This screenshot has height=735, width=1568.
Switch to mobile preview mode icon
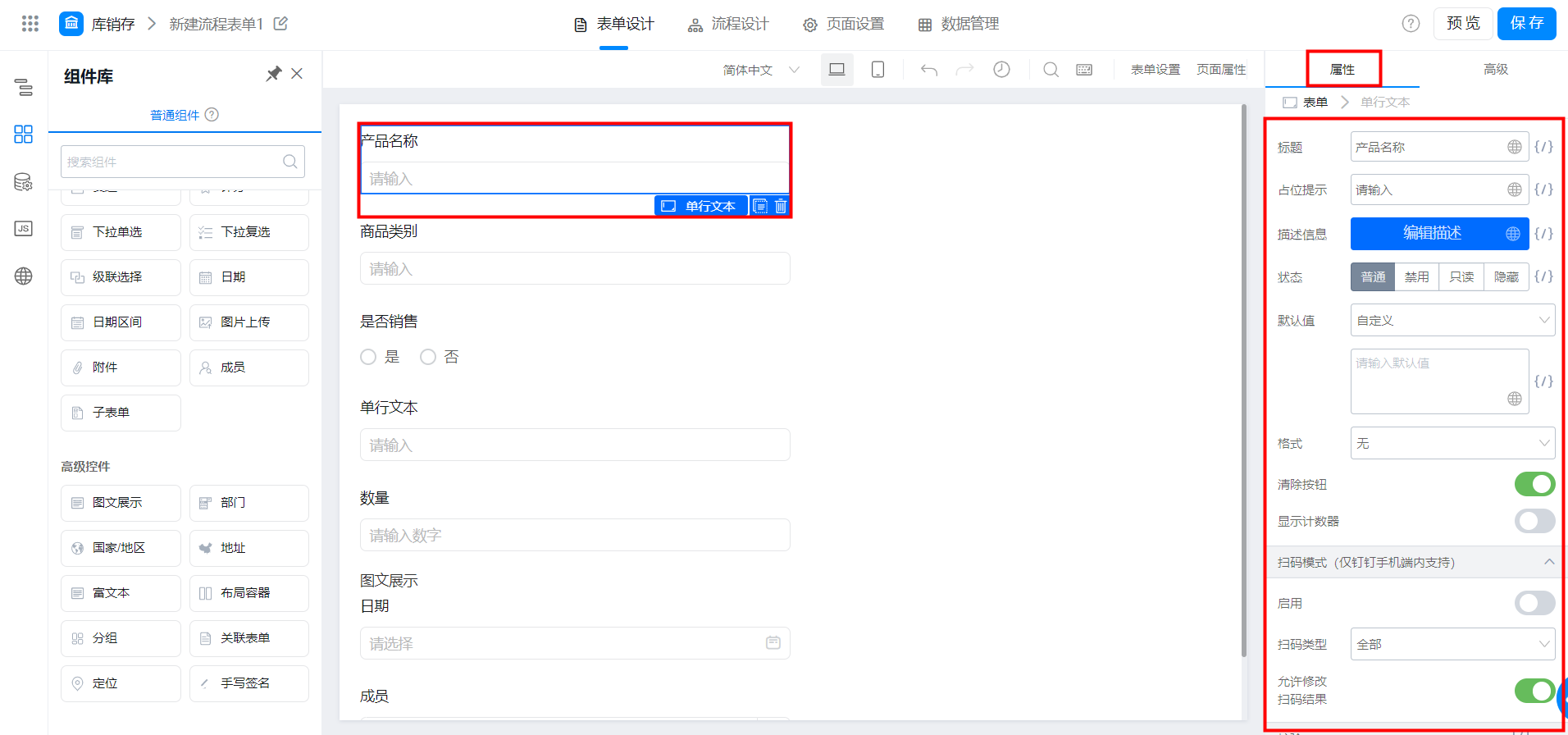(x=877, y=70)
